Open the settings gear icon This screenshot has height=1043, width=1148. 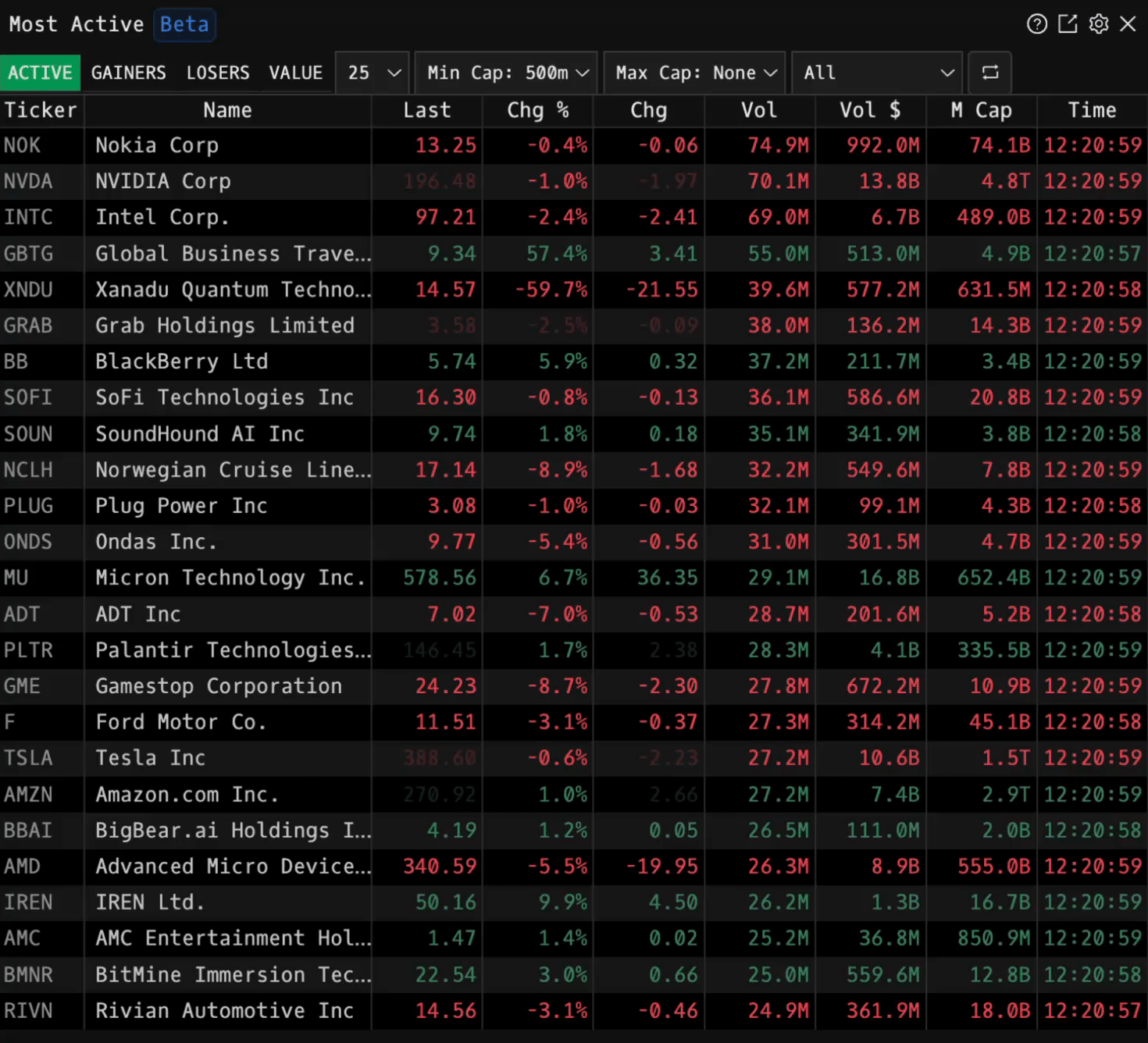[x=1099, y=24]
